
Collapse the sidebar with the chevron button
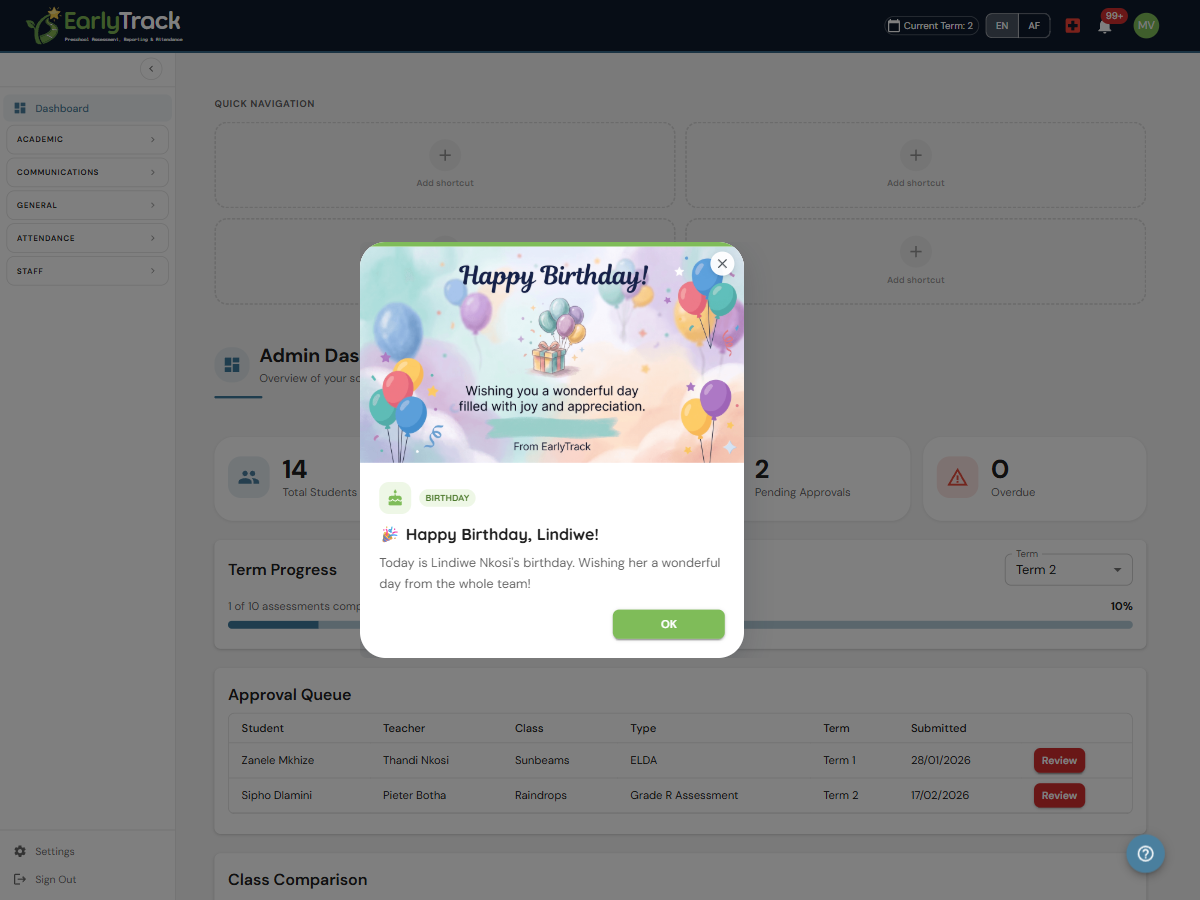pos(151,69)
